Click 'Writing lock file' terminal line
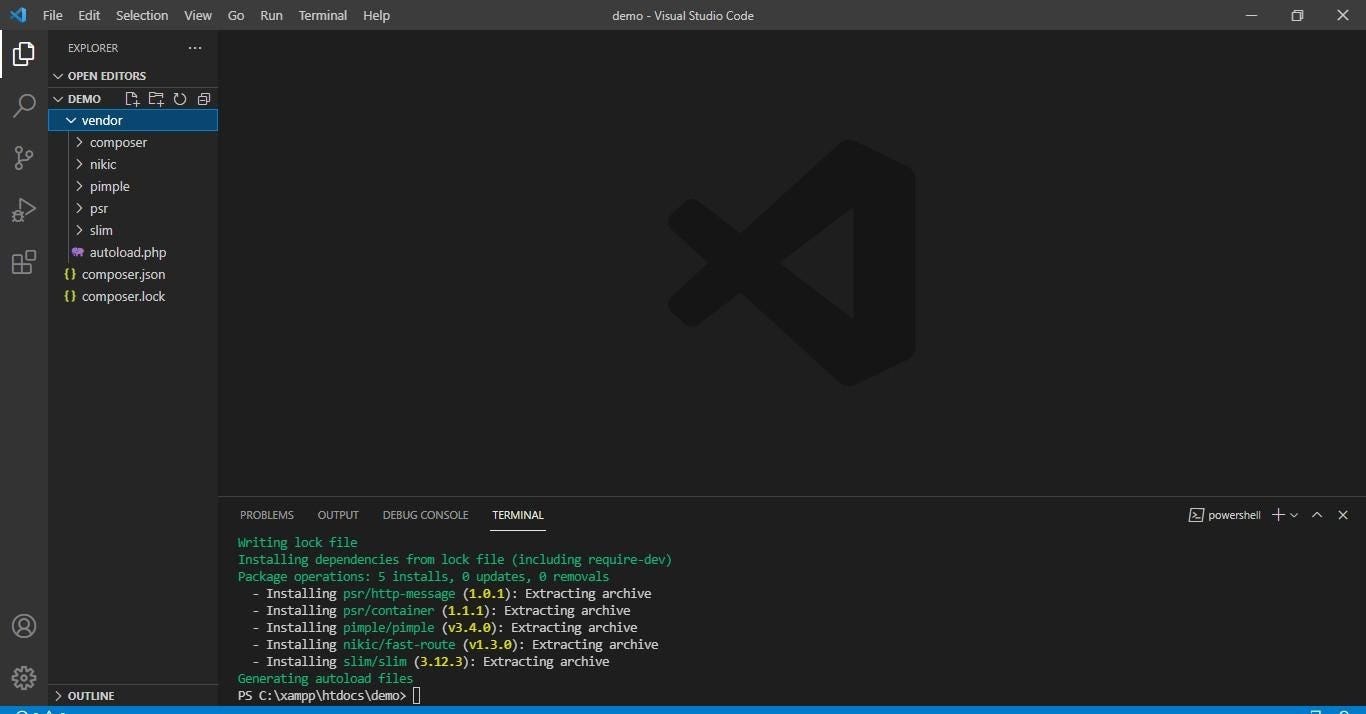 (297, 542)
